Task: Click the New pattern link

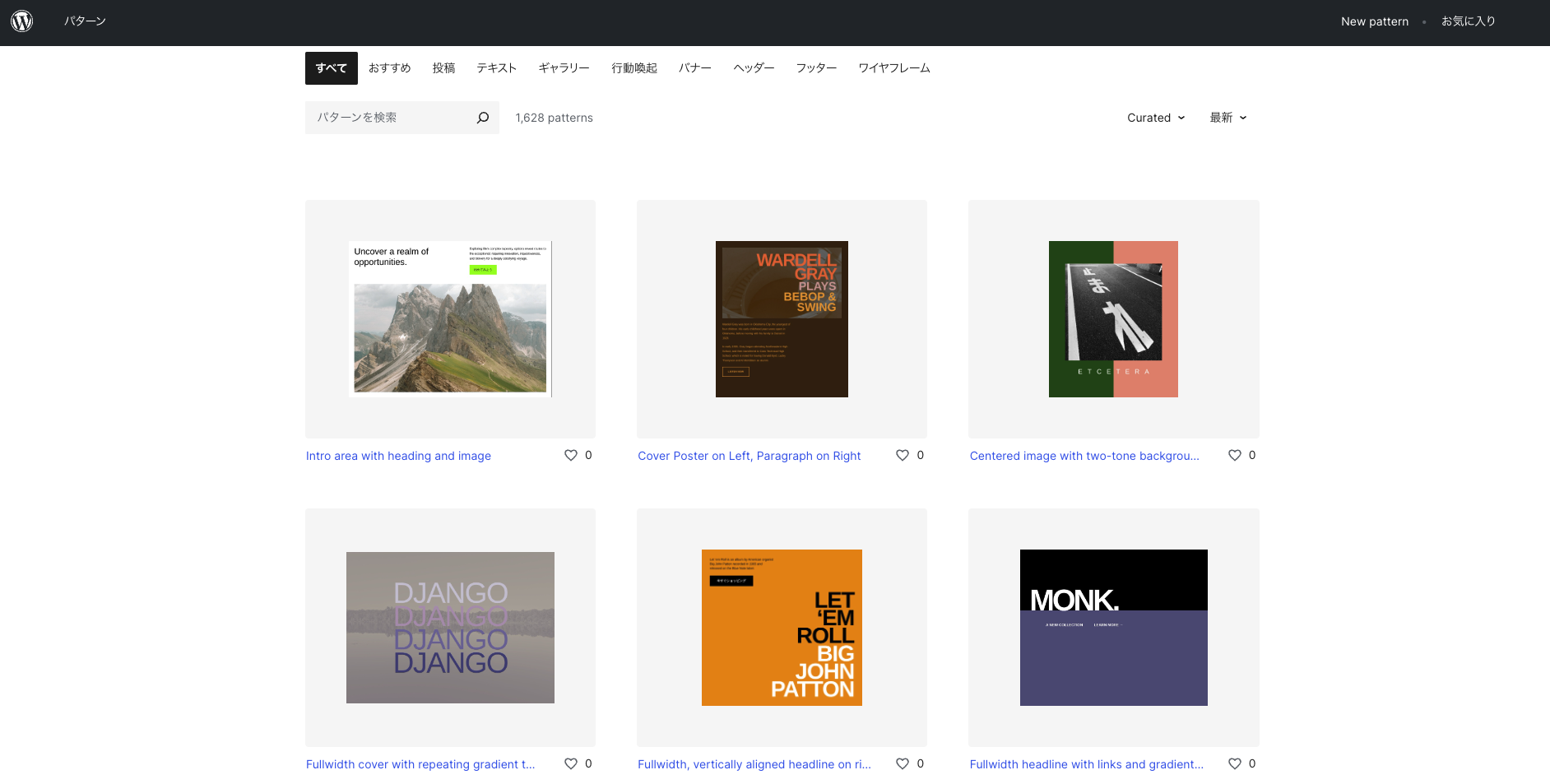Action: pos(1375,21)
